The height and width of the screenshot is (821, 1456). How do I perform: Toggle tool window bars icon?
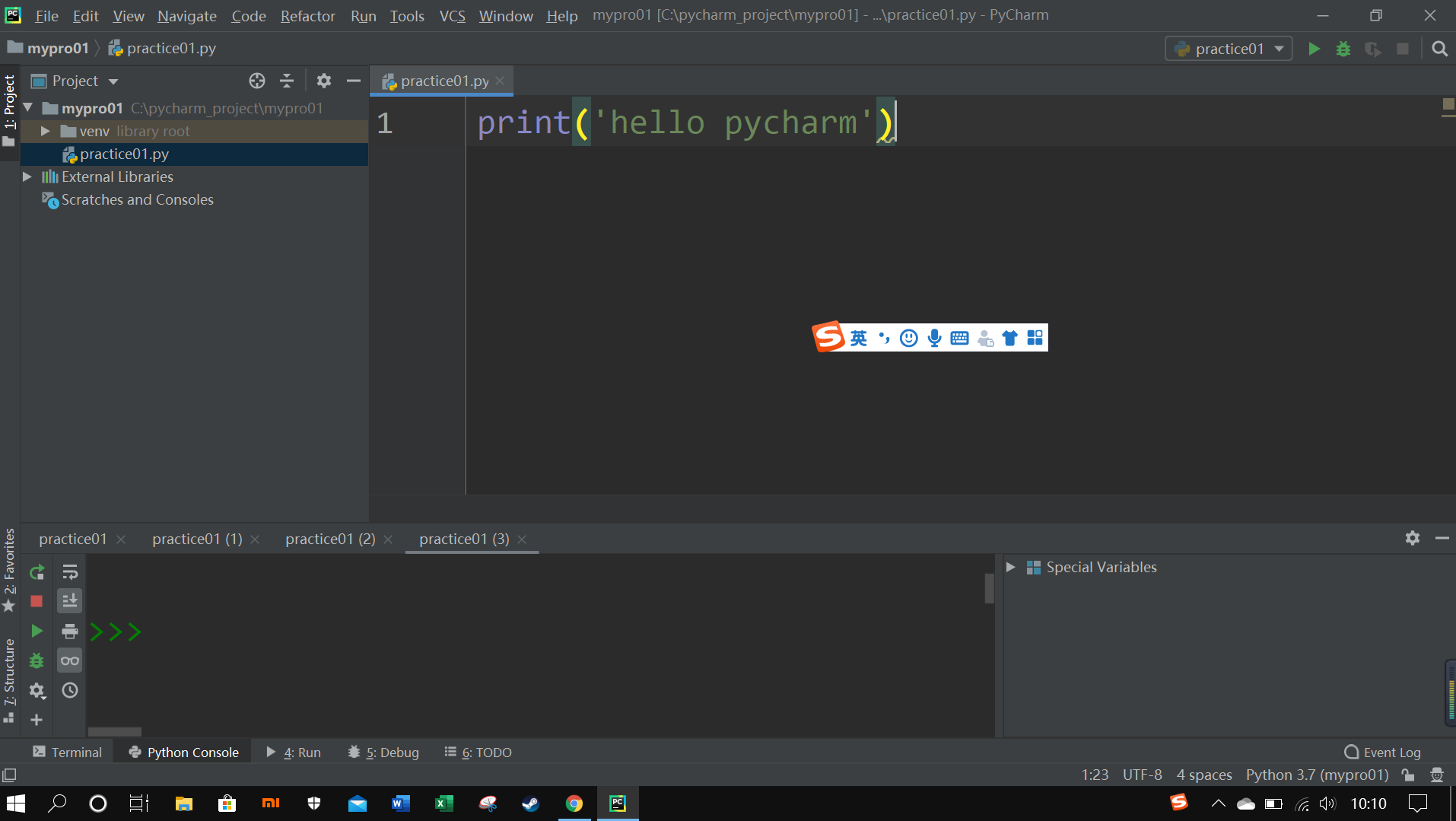pos(9,775)
